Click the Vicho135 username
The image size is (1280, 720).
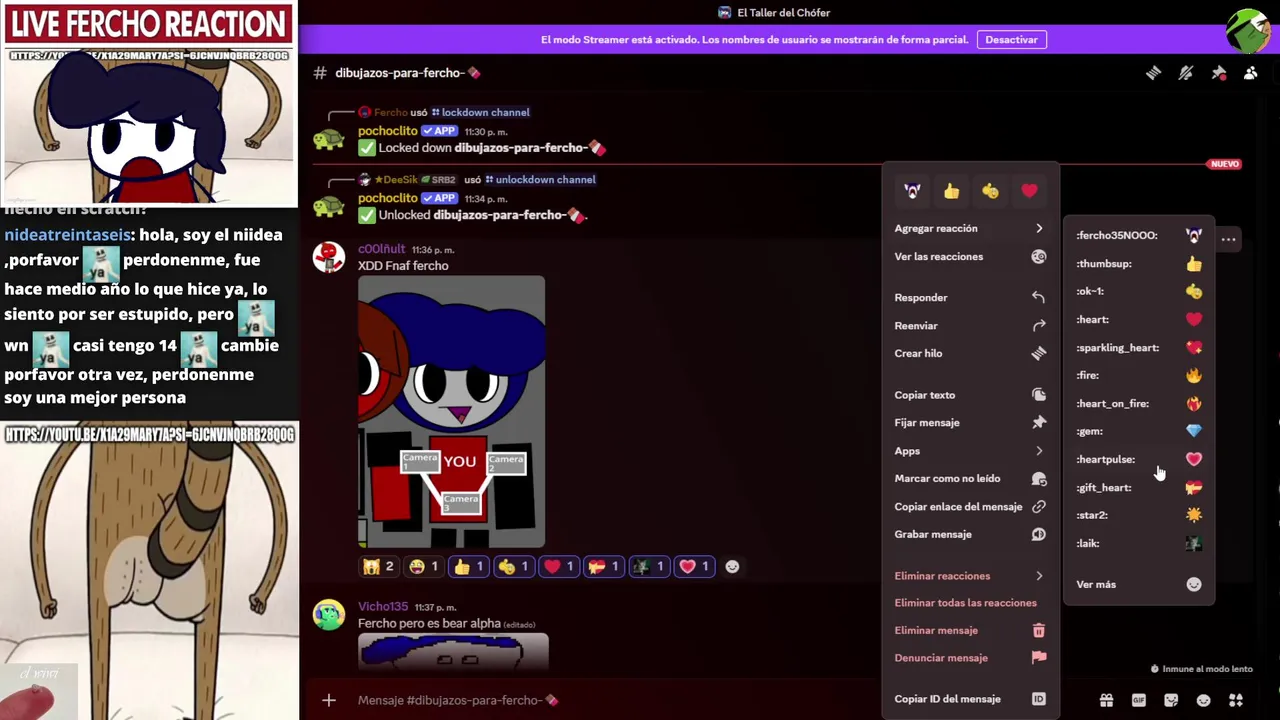click(x=383, y=606)
